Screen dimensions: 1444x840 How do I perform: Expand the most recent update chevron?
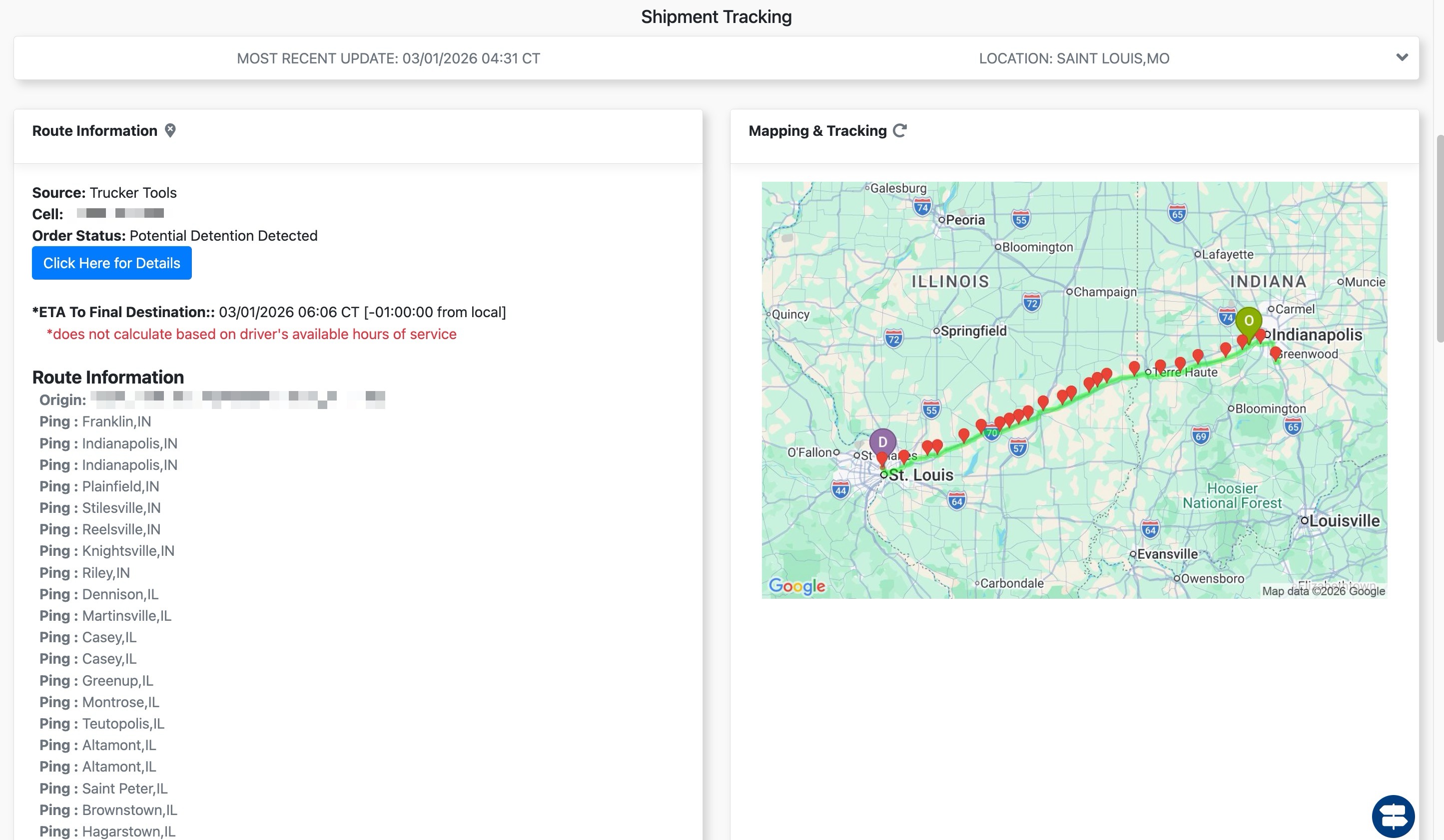[1402, 57]
